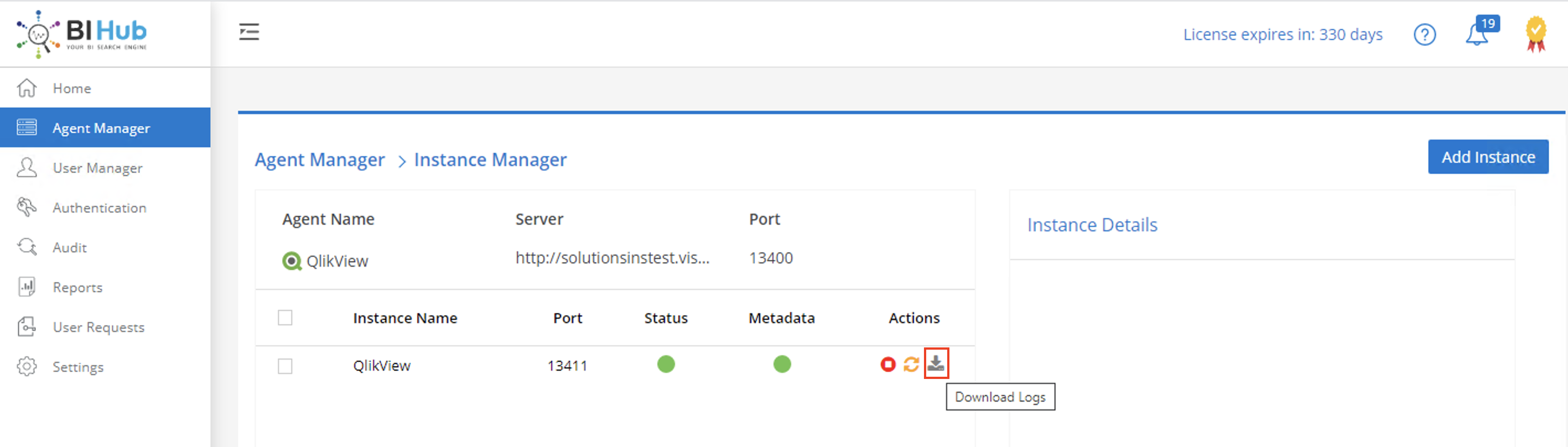Click the instance port value 13411
Screen dimensions: 1568x447
[567, 365]
